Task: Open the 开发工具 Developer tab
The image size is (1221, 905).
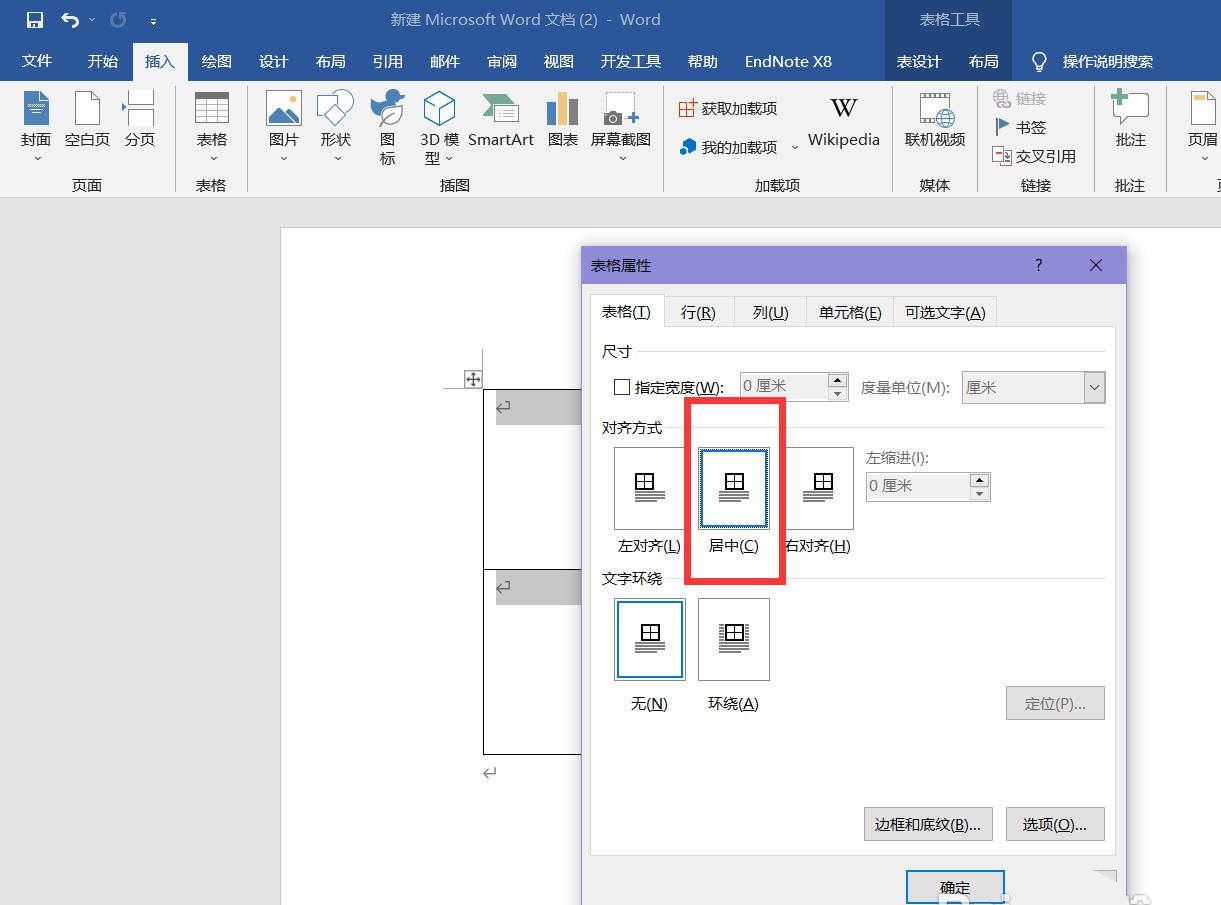Action: 631,61
